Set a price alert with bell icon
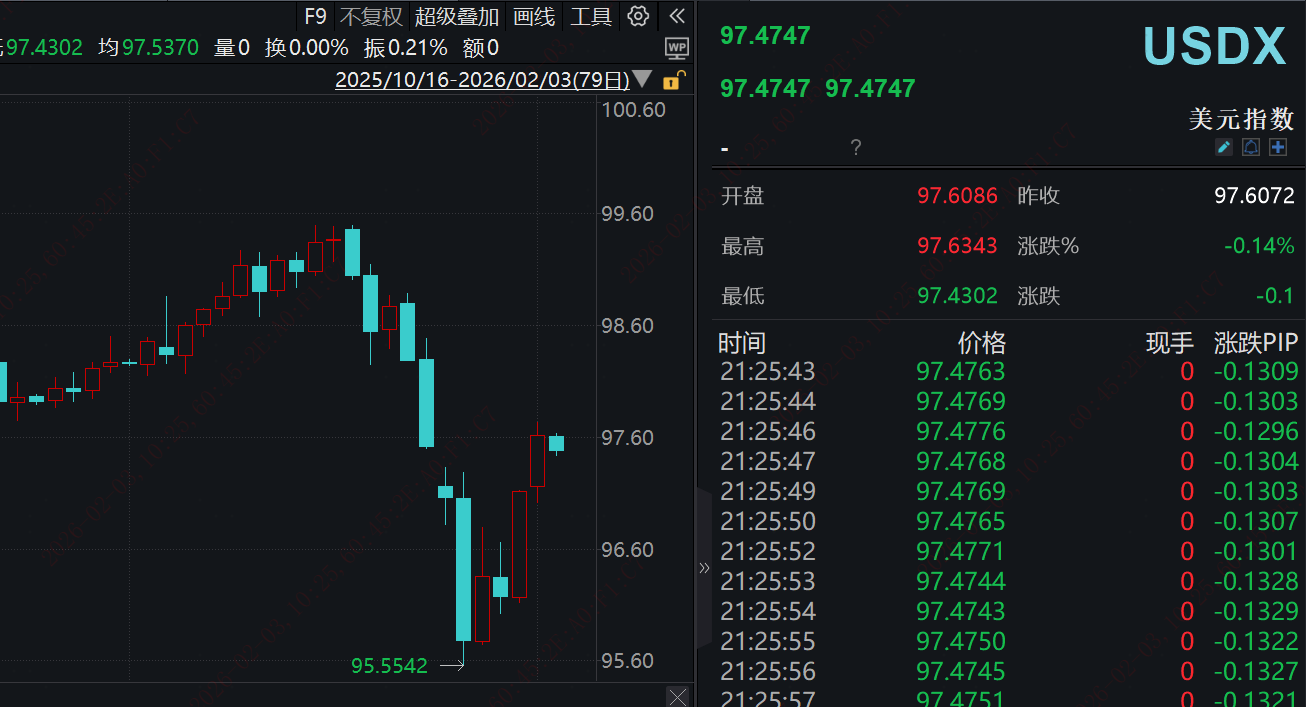This screenshot has height=707, width=1306. tap(1250, 148)
